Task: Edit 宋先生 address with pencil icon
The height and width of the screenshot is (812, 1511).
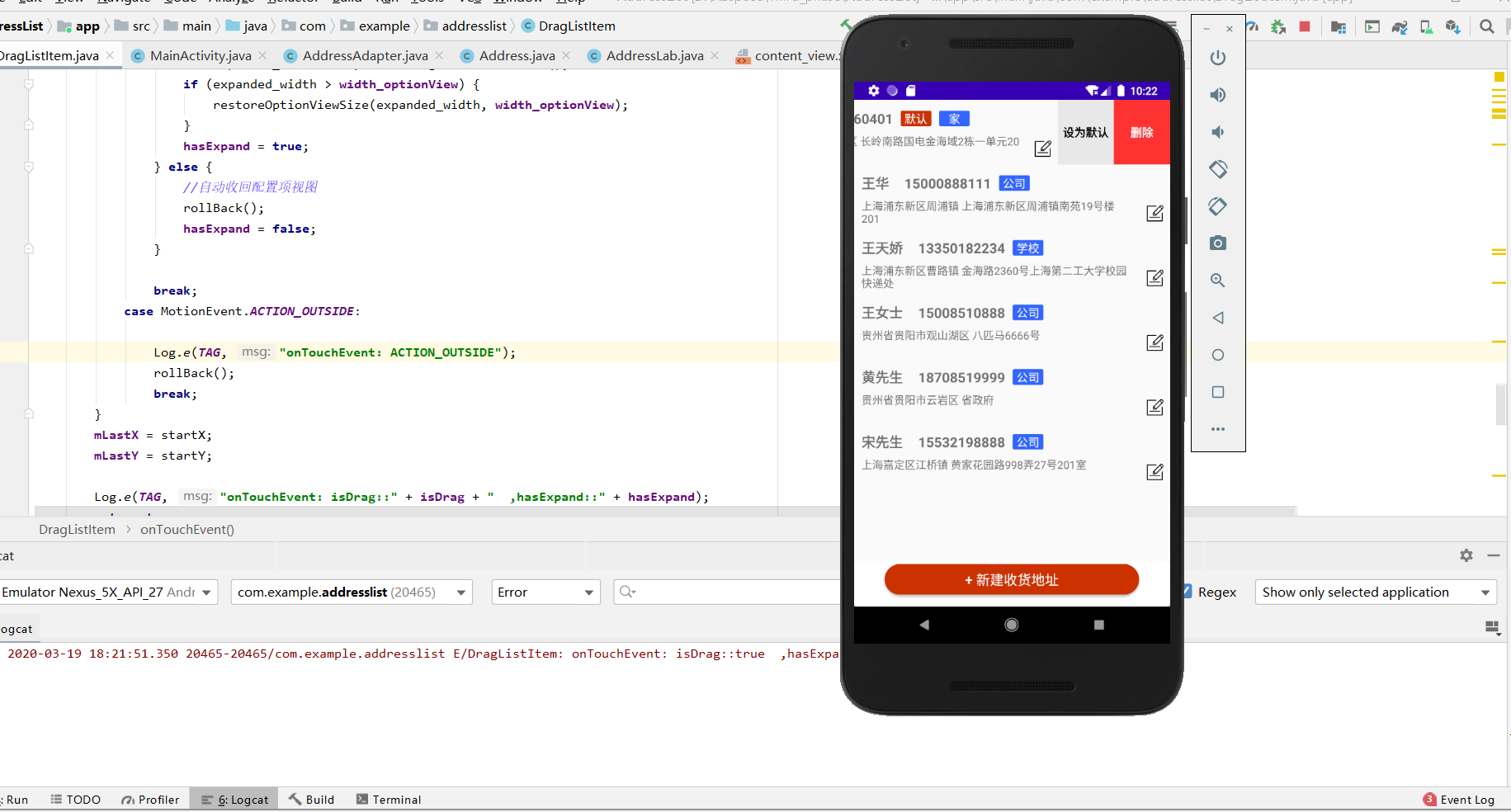Action: (1154, 471)
